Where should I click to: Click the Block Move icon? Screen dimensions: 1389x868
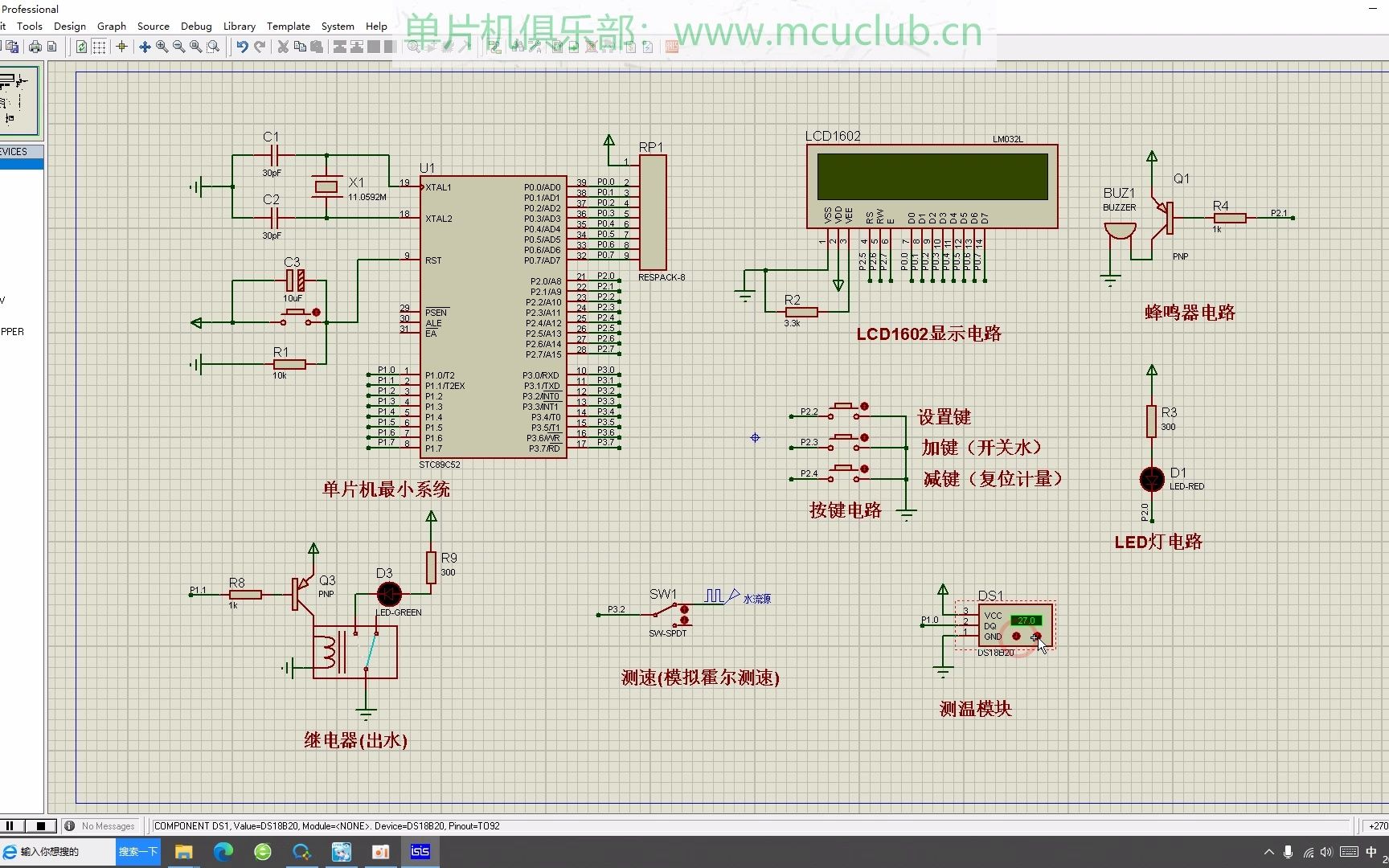[357, 47]
